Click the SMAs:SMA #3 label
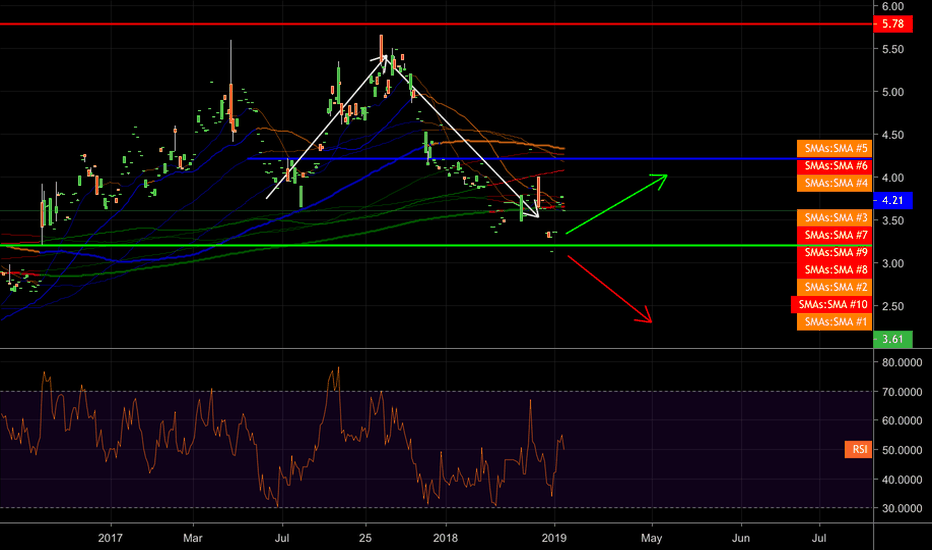 pyautogui.click(x=835, y=218)
